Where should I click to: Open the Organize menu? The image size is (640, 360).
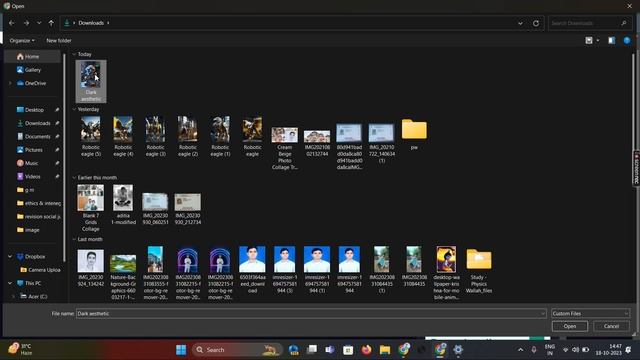click(22, 40)
